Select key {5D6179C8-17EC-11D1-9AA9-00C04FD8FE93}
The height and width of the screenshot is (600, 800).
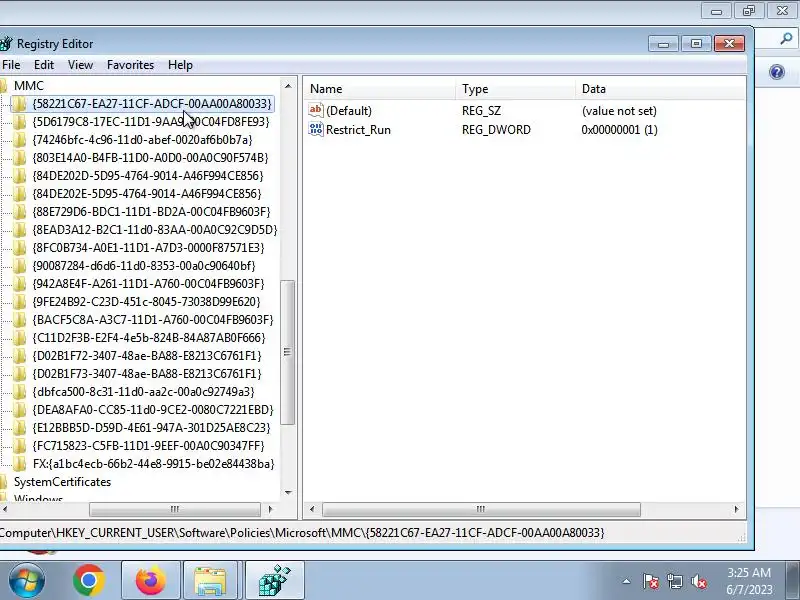pos(151,121)
